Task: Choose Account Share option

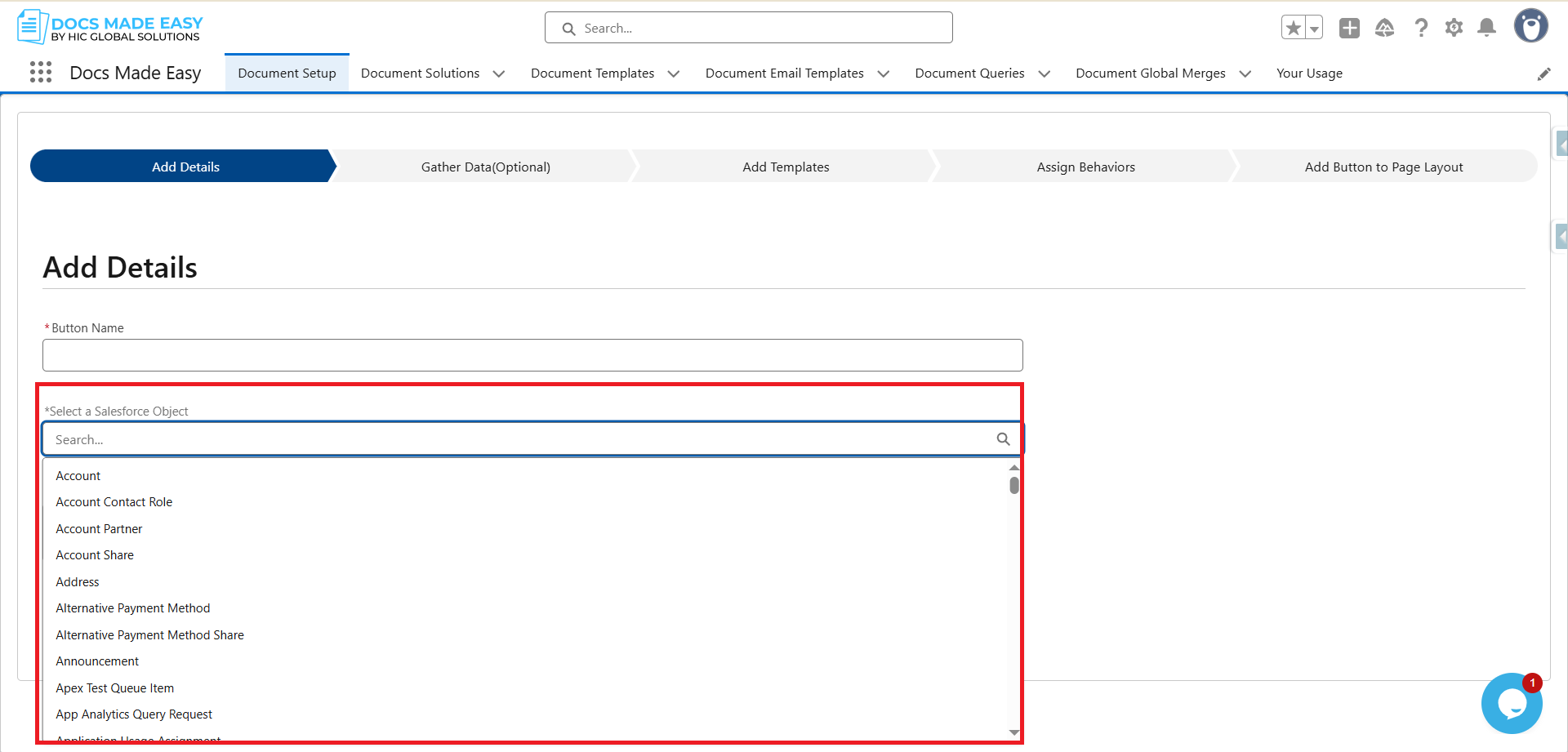Action: [x=95, y=555]
